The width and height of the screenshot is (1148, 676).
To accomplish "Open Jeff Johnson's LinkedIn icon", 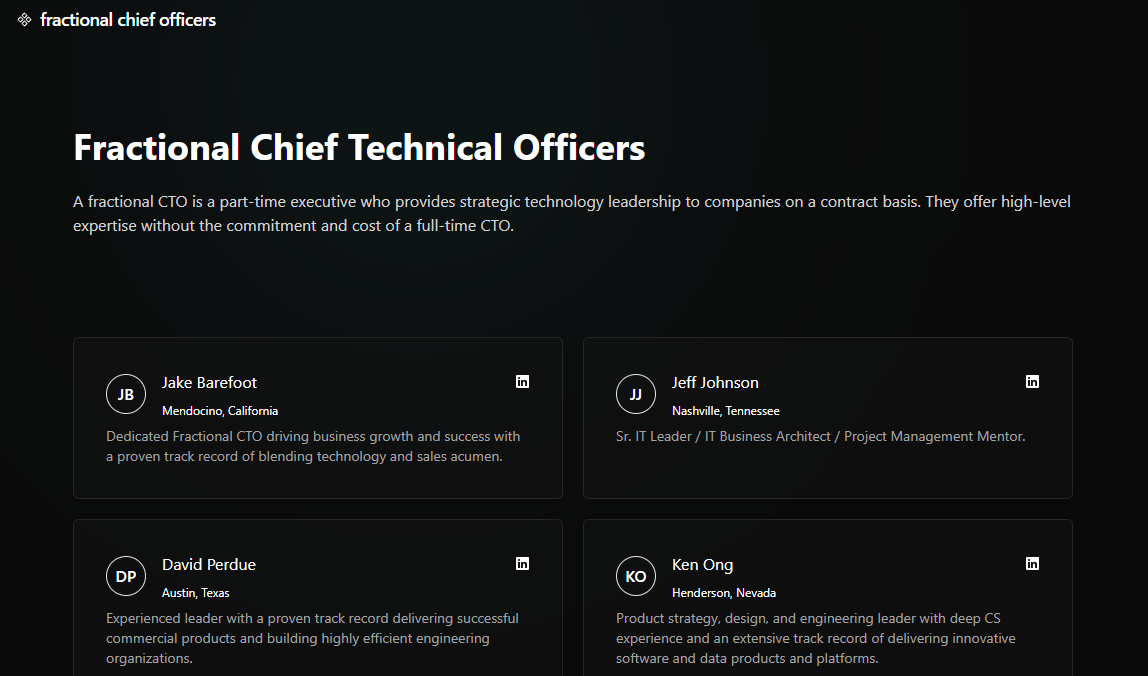I will [1032, 381].
